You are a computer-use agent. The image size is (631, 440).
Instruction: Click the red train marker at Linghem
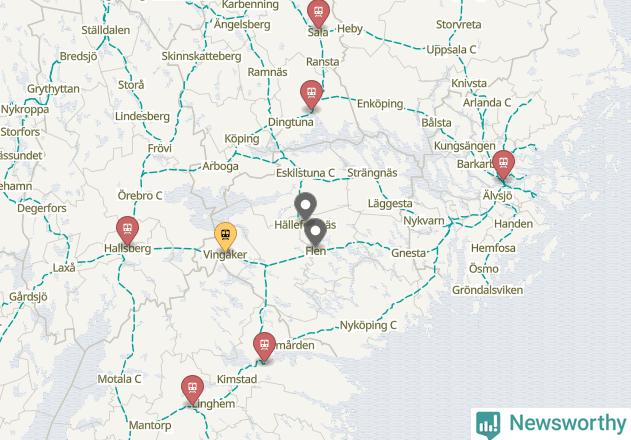pyautogui.click(x=192, y=389)
